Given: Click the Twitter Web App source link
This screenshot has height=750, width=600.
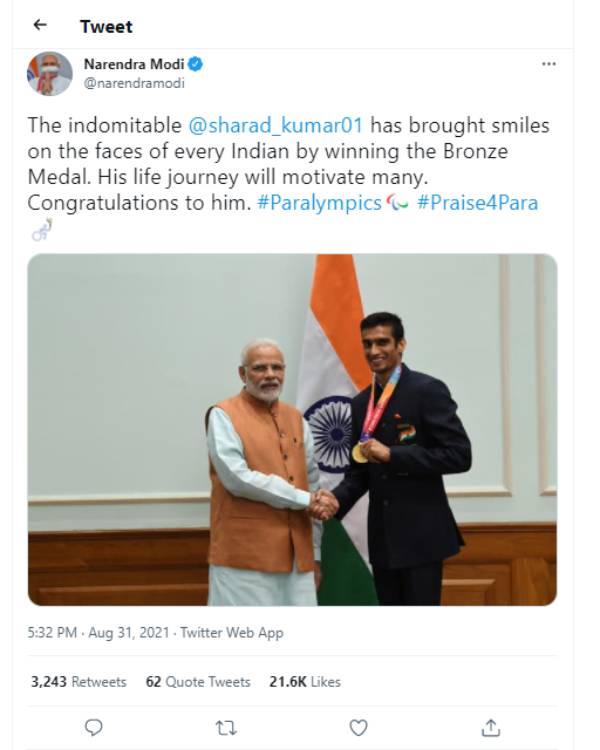Looking at the screenshot, I should pos(232,632).
